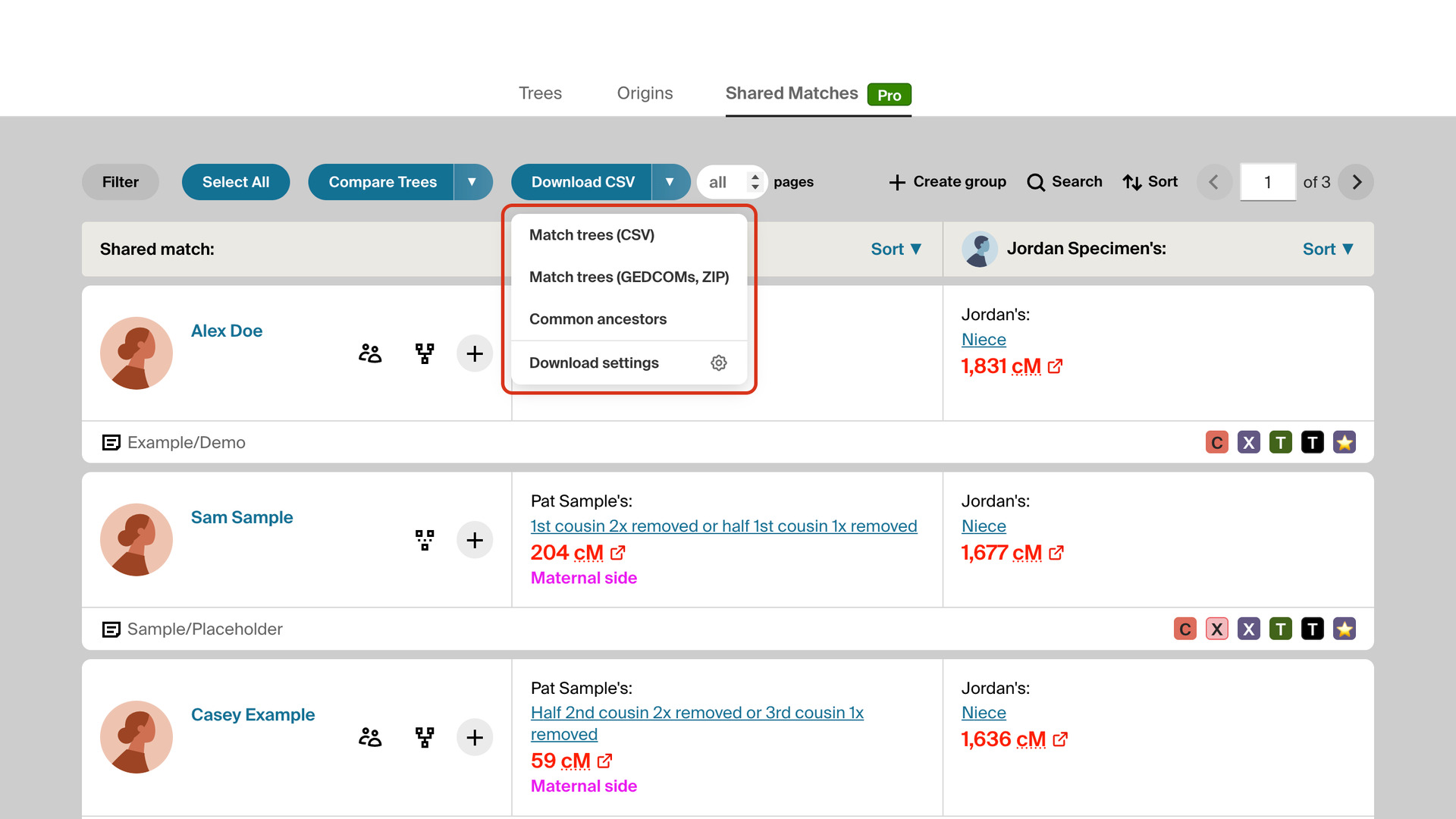The height and width of the screenshot is (819, 1456).
Task: Choose Common ancestors menu item
Action: (629, 319)
